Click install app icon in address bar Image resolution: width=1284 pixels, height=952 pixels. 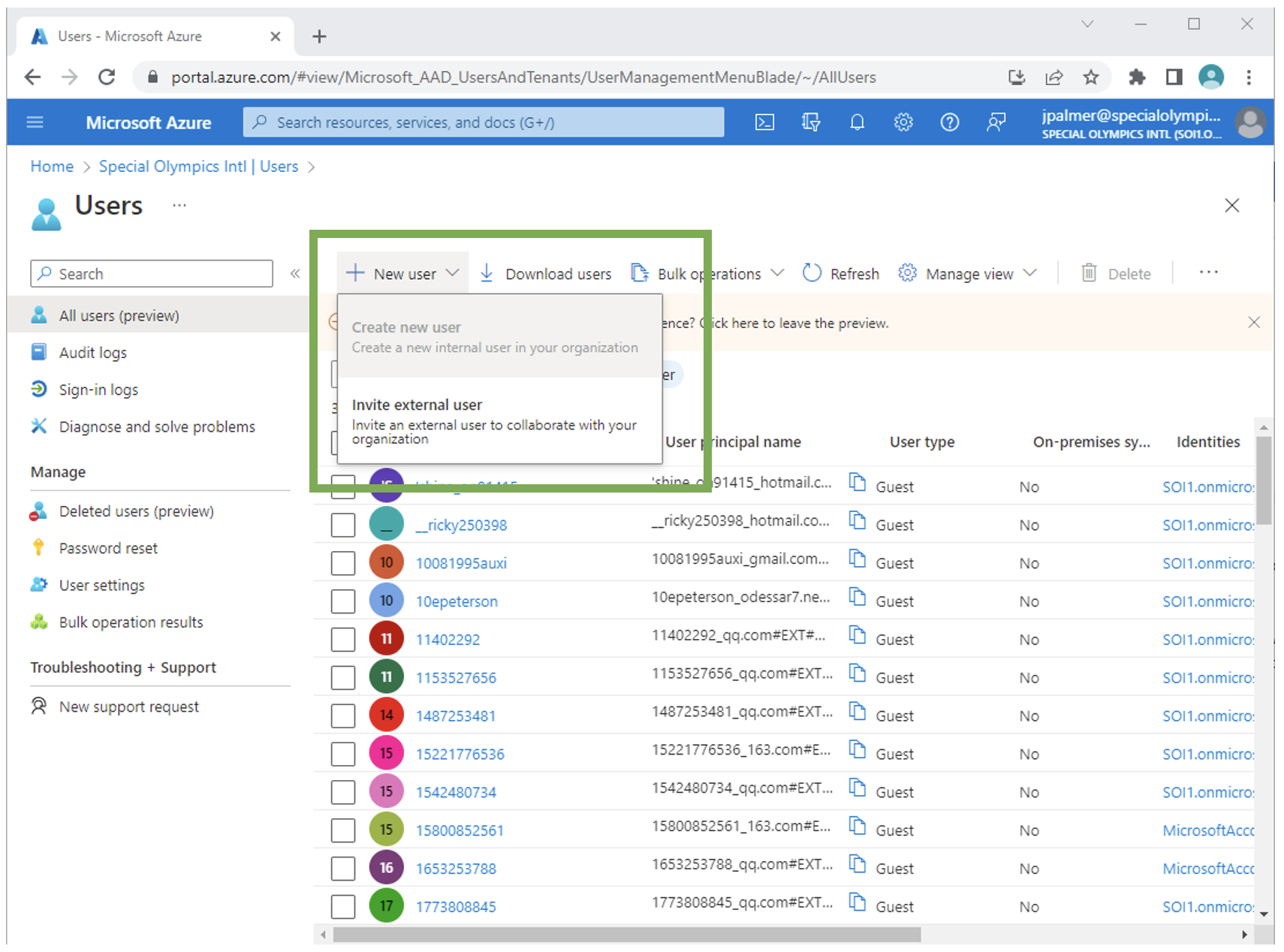(x=1017, y=77)
